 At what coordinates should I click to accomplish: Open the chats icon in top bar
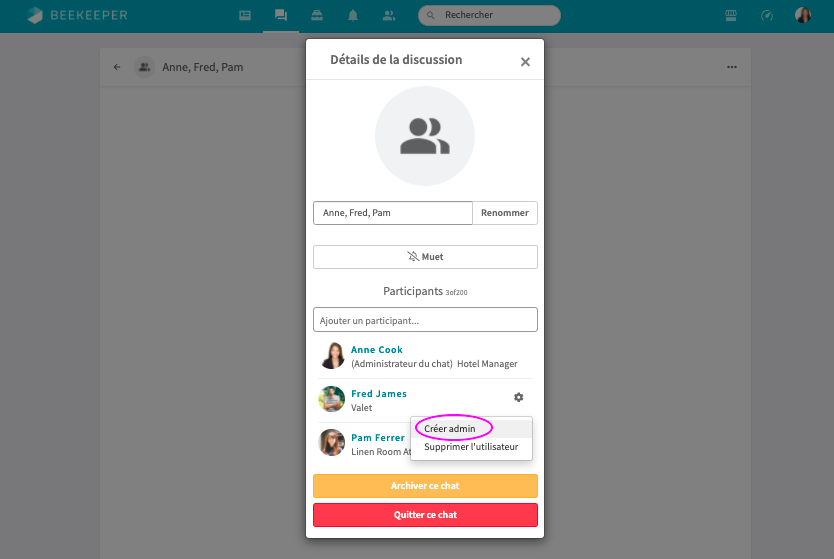[281, 15]
